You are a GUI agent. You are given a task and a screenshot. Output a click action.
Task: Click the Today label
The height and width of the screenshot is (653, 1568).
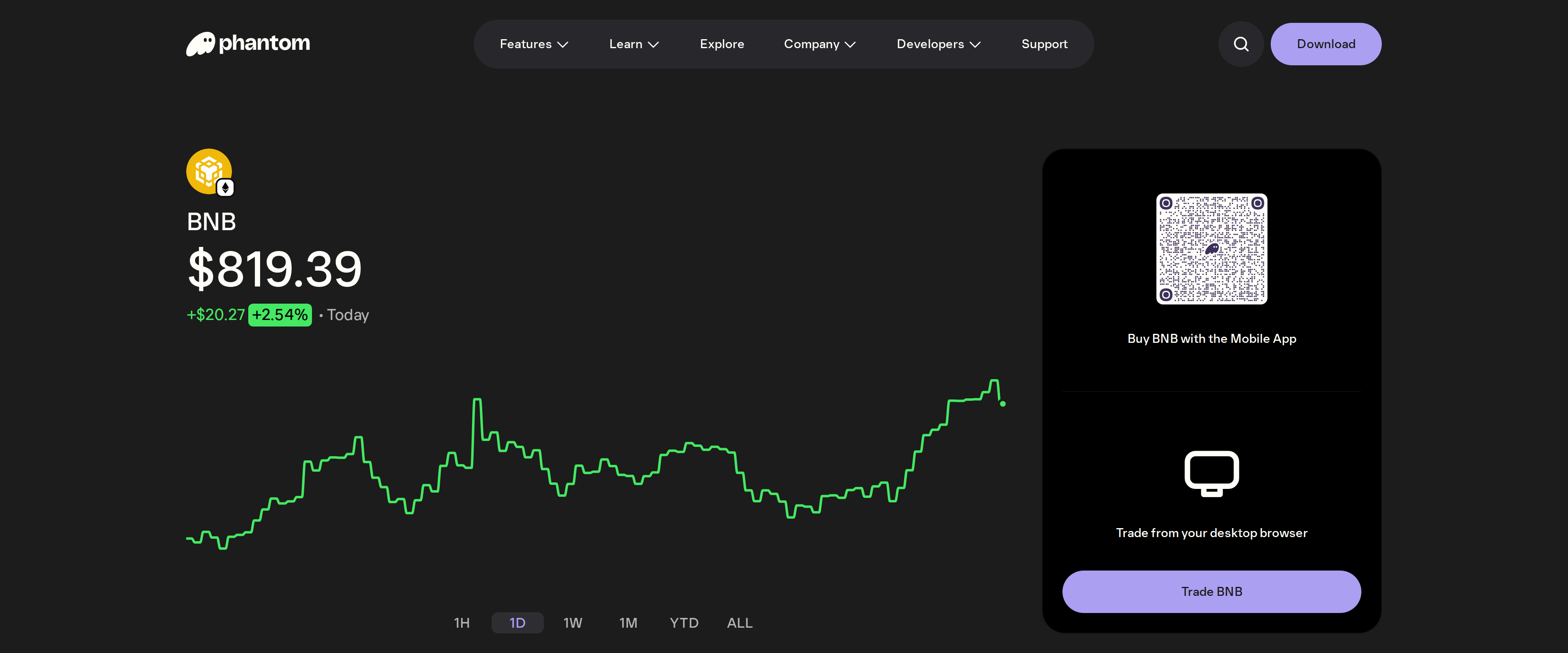(x=347, y=315)
